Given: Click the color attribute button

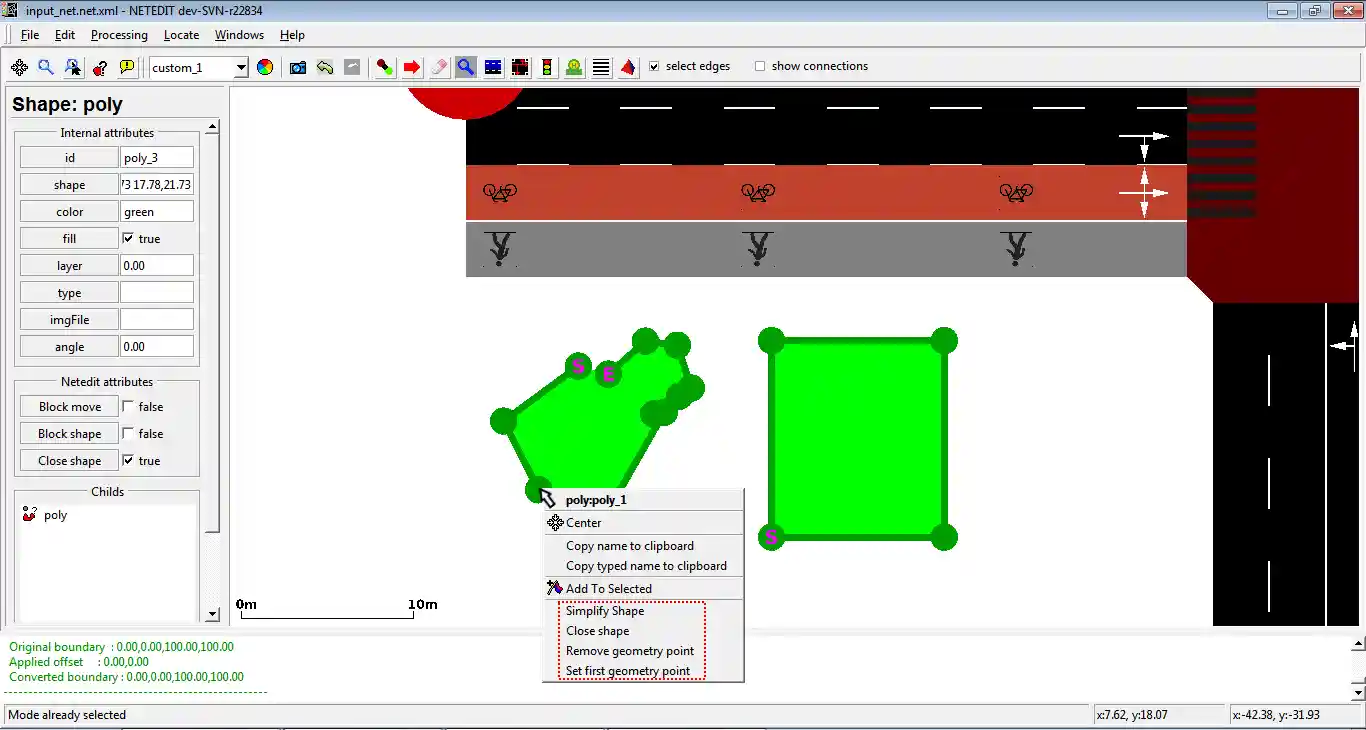Looking at the screenshot, I should 69,212.
